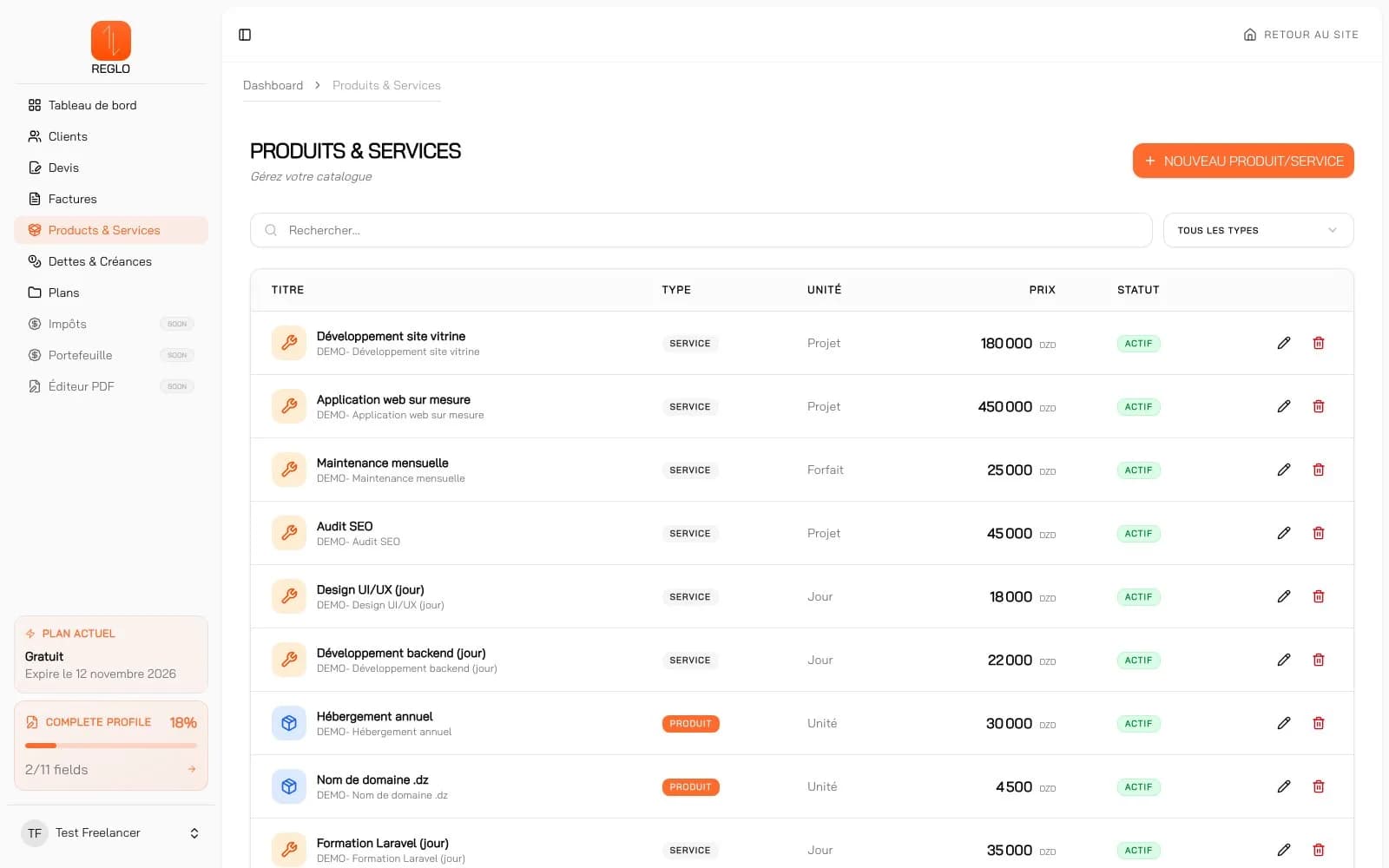Click the wrench icon beside Audit SEO
Viewport: 1389px width, 868px height.
(x=289, y=533)
